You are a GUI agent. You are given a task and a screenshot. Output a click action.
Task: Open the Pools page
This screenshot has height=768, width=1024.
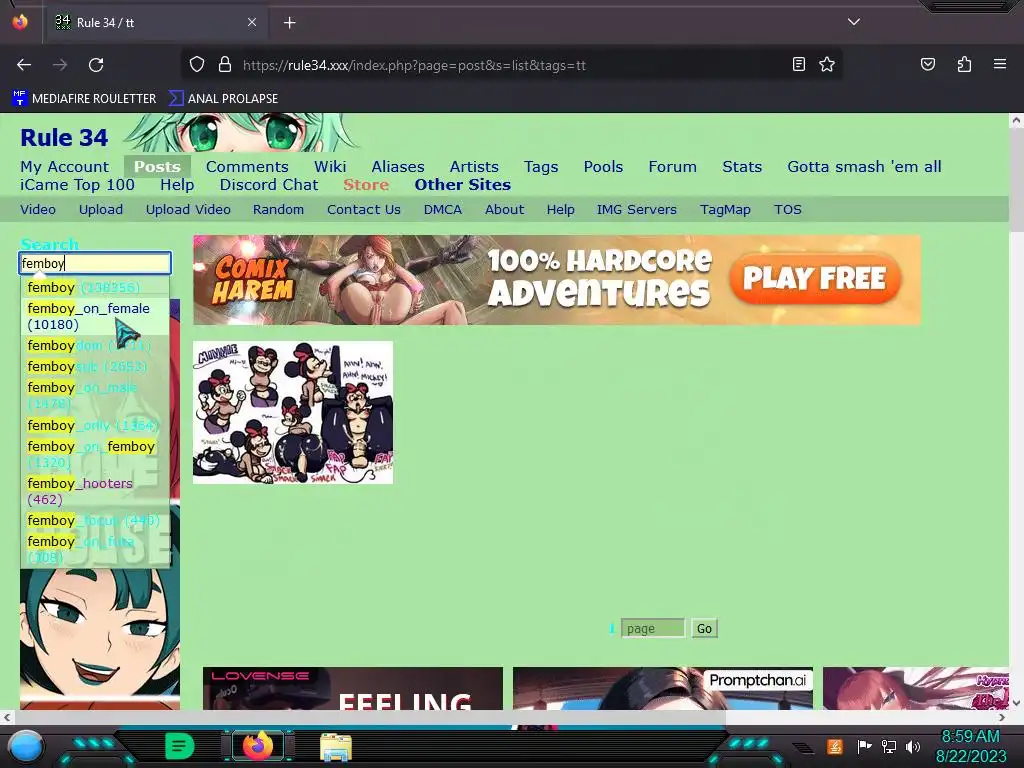pos(603,167)
